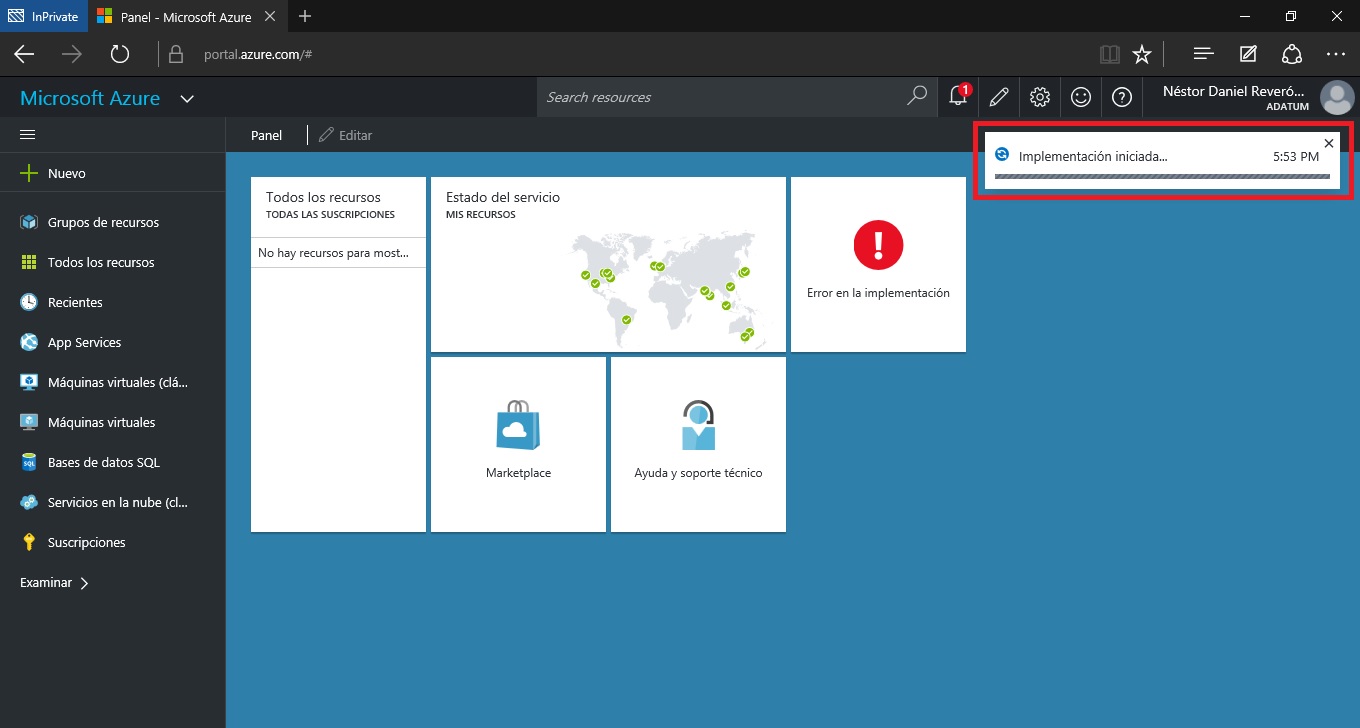Viewport: 1360px width, 728px height.
Task: Click the Implementación iniciada progress bar
Action: click(1163, 177)
